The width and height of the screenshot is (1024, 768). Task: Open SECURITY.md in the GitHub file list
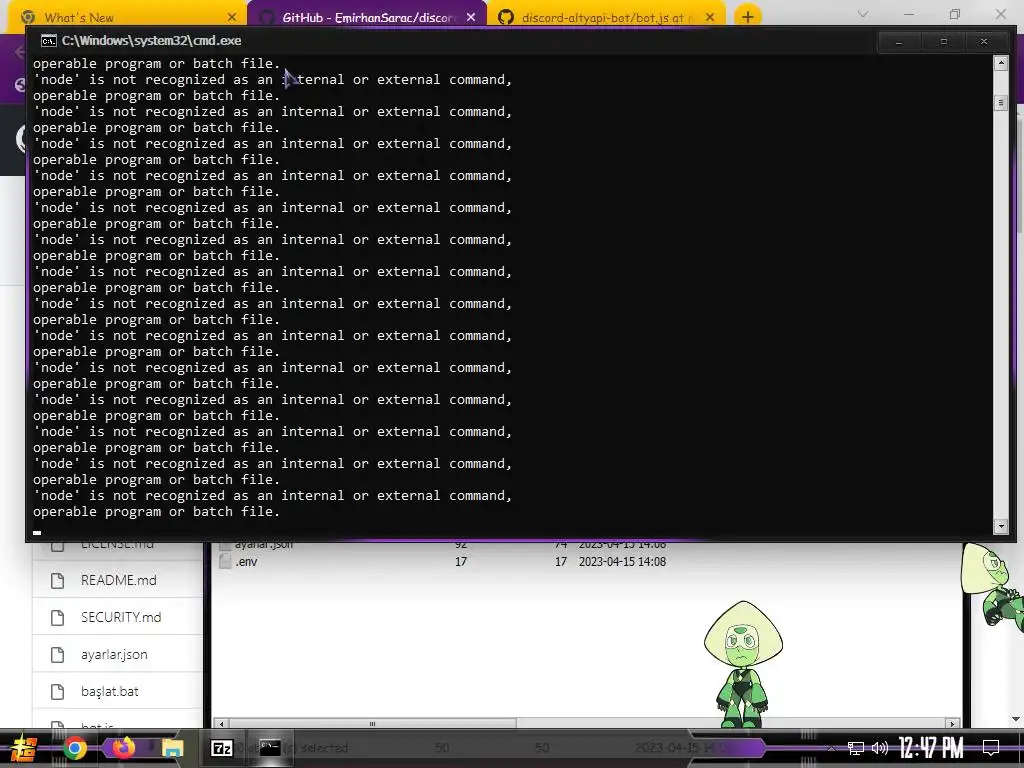[x=121, y=617]
